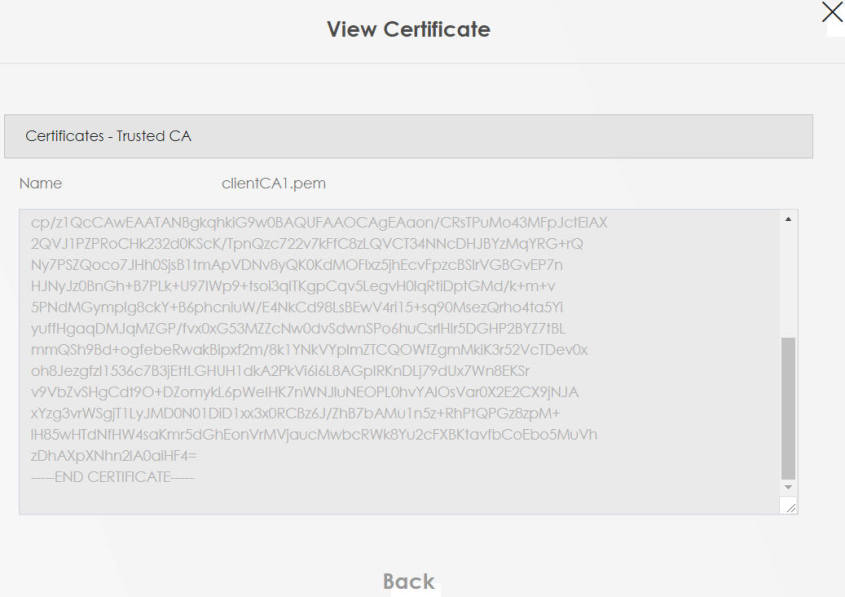Viewport: 845px width, 597px height.
Task: Click the scrollbar up arrow
Action: [789, 218]
